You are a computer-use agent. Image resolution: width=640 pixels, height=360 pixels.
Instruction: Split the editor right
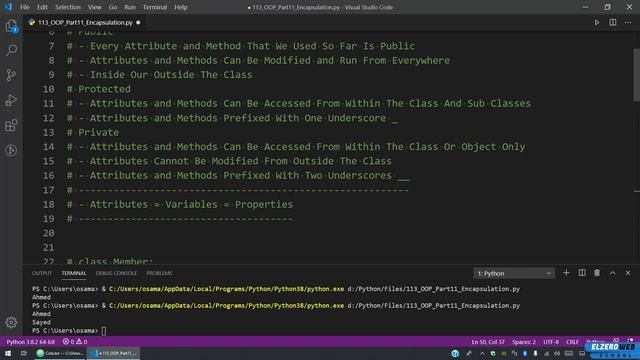click(x=613, y=22)
